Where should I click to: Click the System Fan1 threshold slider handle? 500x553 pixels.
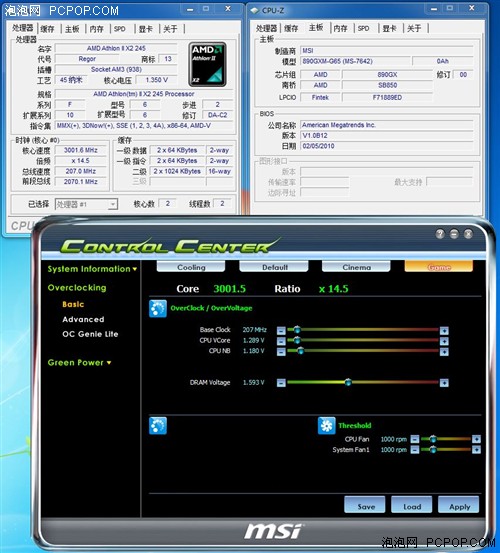(x=433, y=449)
